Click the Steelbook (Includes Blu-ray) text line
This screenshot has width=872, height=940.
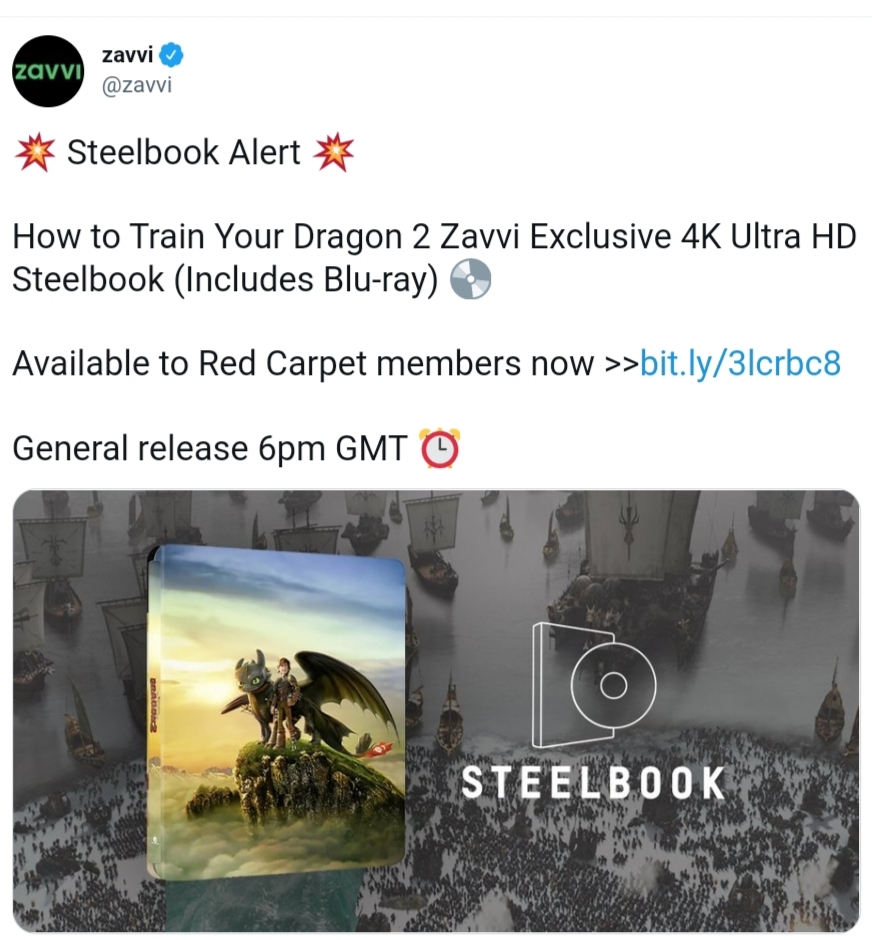[225, 279]
